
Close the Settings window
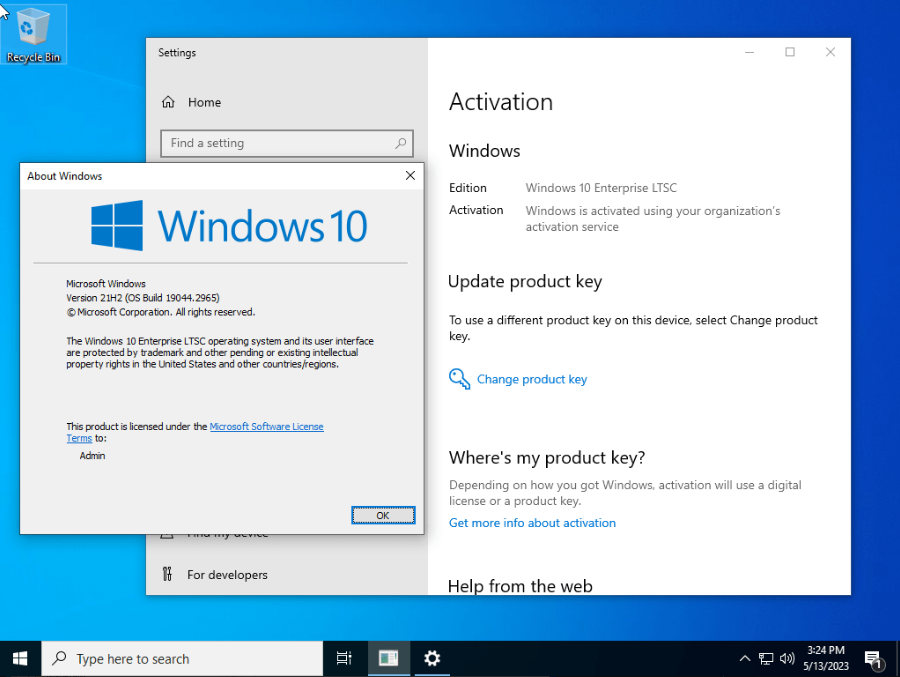(830, 52)
